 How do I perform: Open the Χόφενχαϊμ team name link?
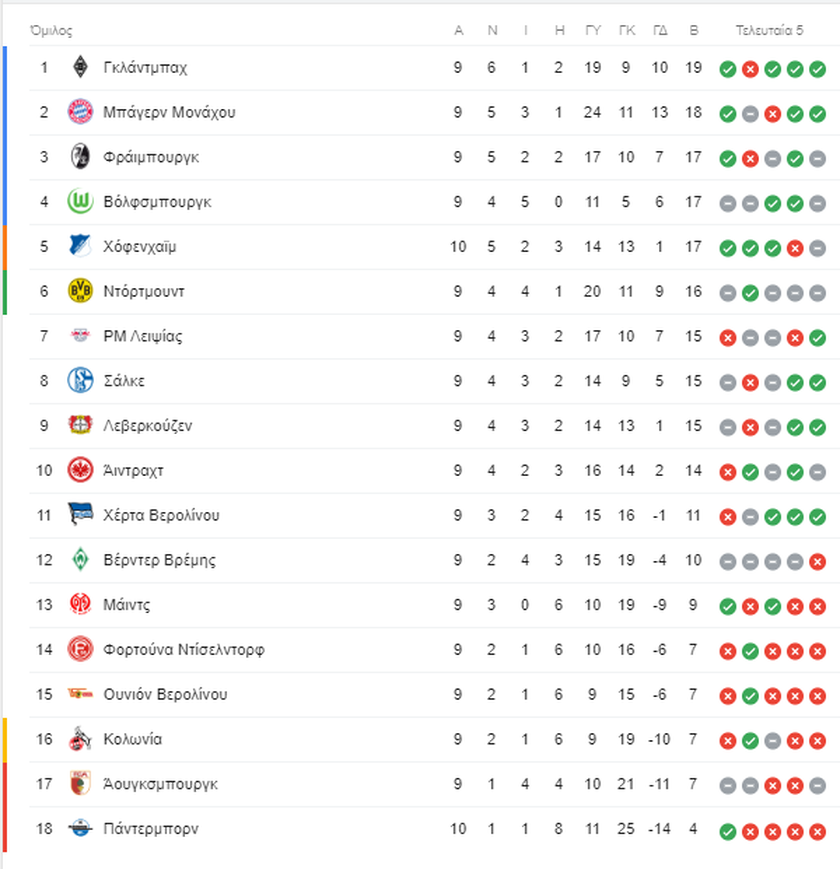140,247
